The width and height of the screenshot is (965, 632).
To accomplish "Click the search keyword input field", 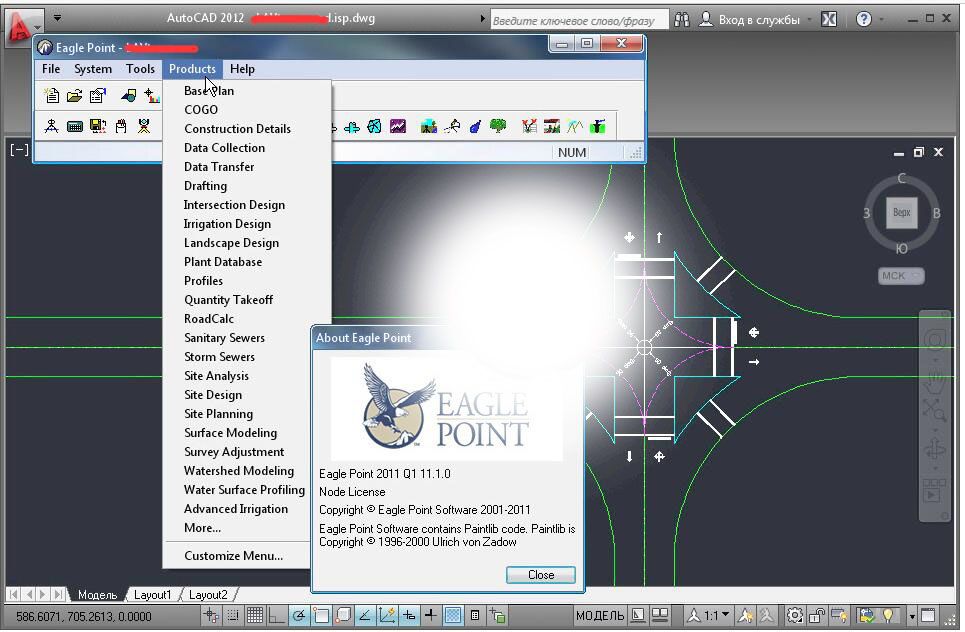I will click(579, 20).
